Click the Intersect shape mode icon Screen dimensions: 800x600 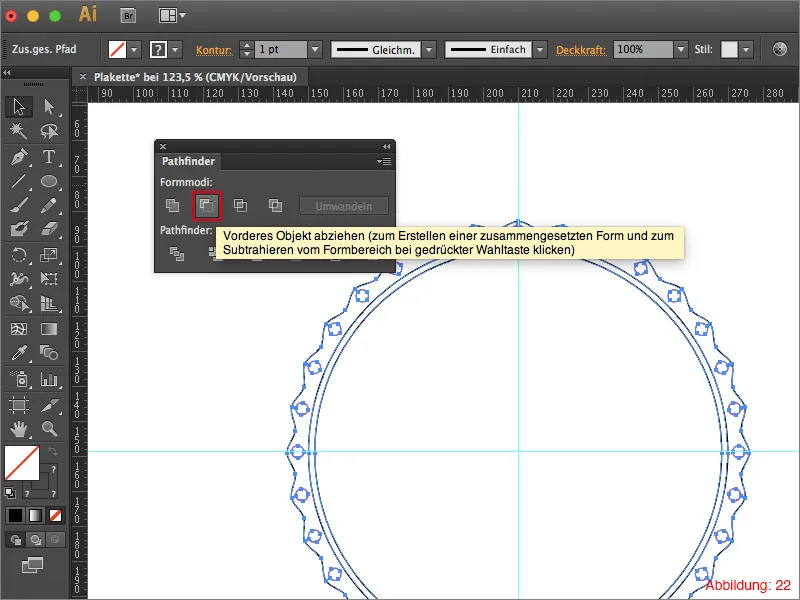[240, 206]
